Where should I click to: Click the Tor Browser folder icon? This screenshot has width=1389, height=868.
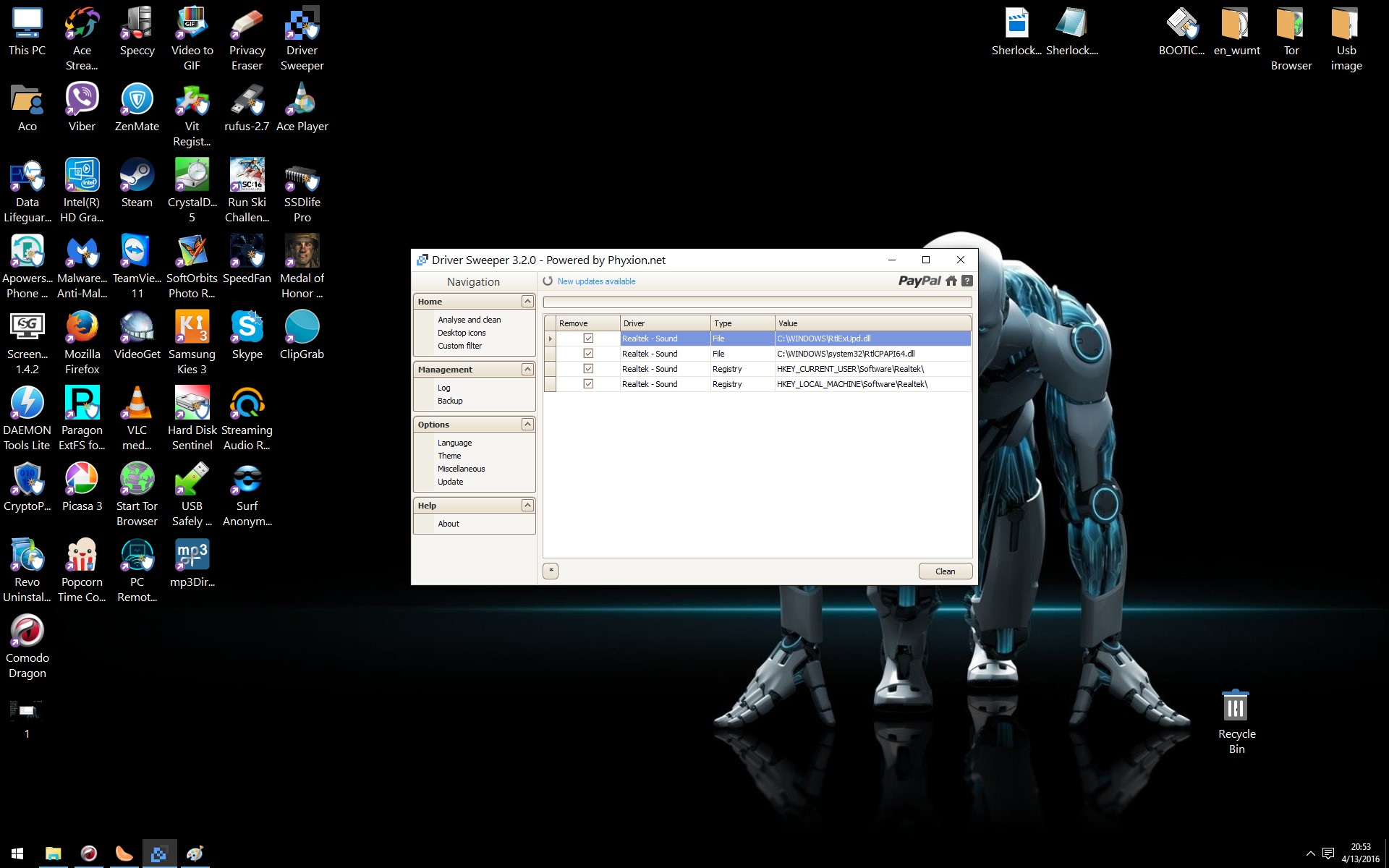click(1291, 38)
